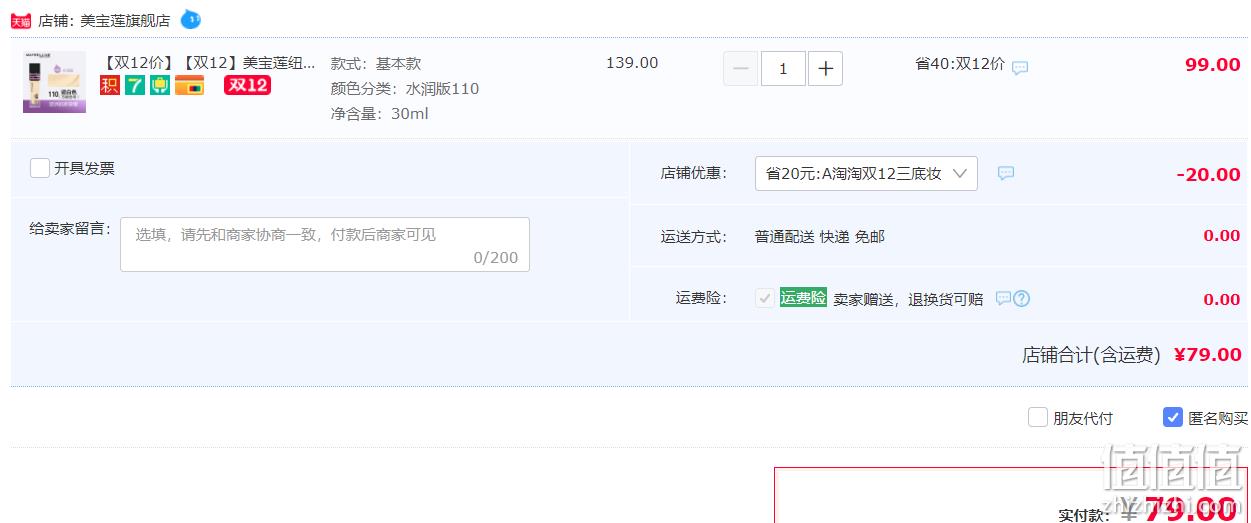The height and width of the screenshot is (523, 1251).
Task: Open the product title 【双12价】【双12】美宝莲纽...
Action: click(x=208, y=63)
